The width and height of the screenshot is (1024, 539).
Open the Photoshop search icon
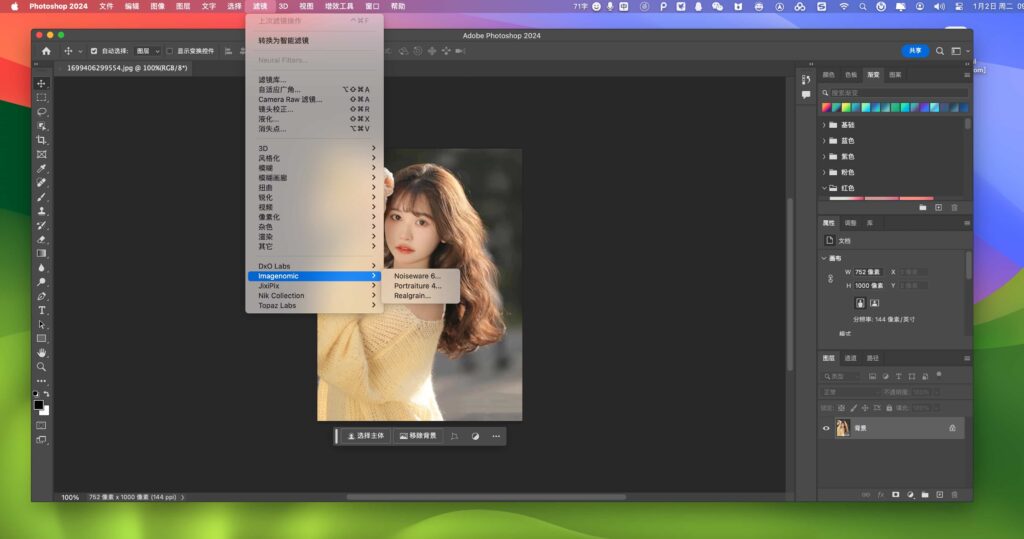click(940, 51)
